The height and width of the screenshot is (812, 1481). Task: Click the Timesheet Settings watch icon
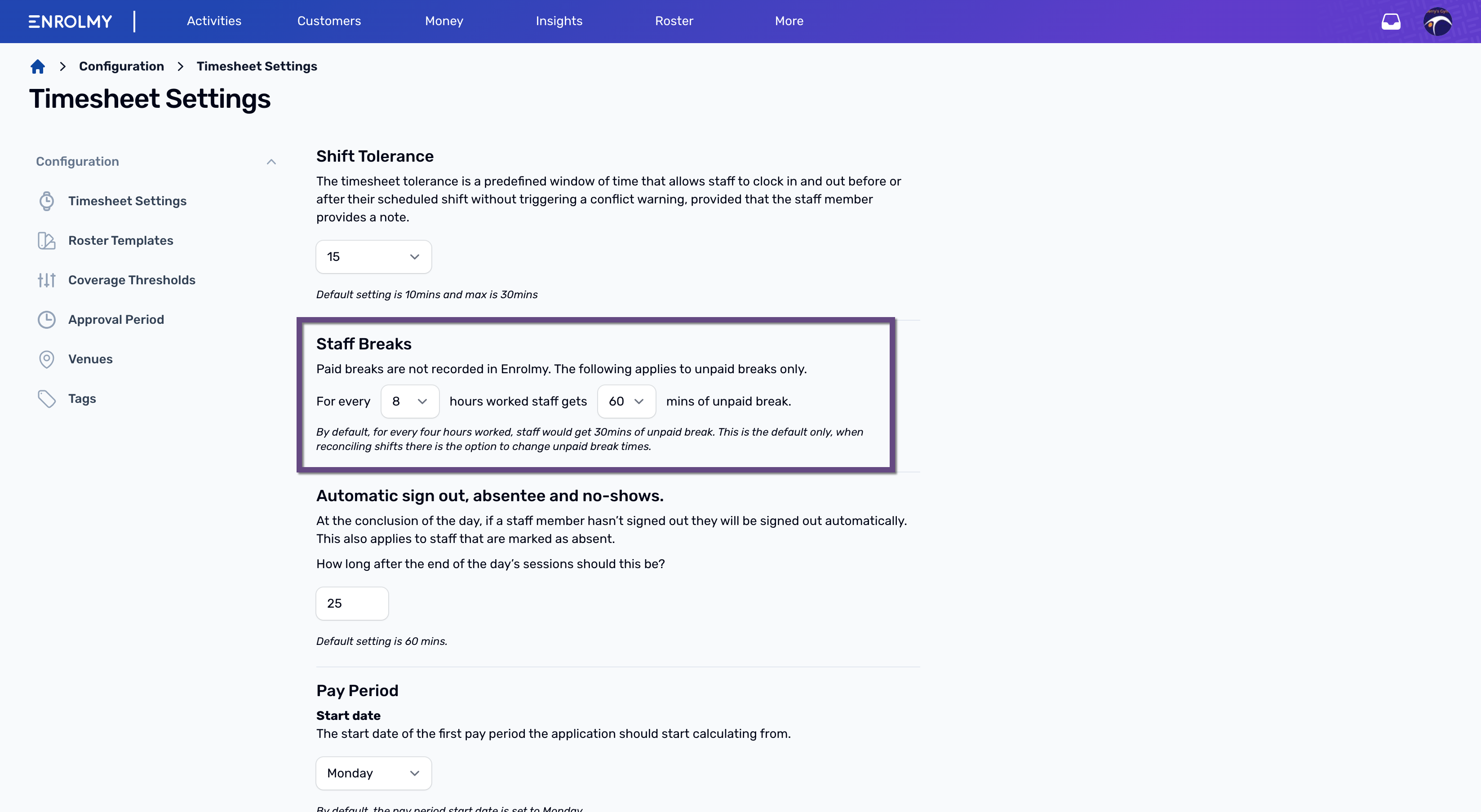tap(47, 201)
